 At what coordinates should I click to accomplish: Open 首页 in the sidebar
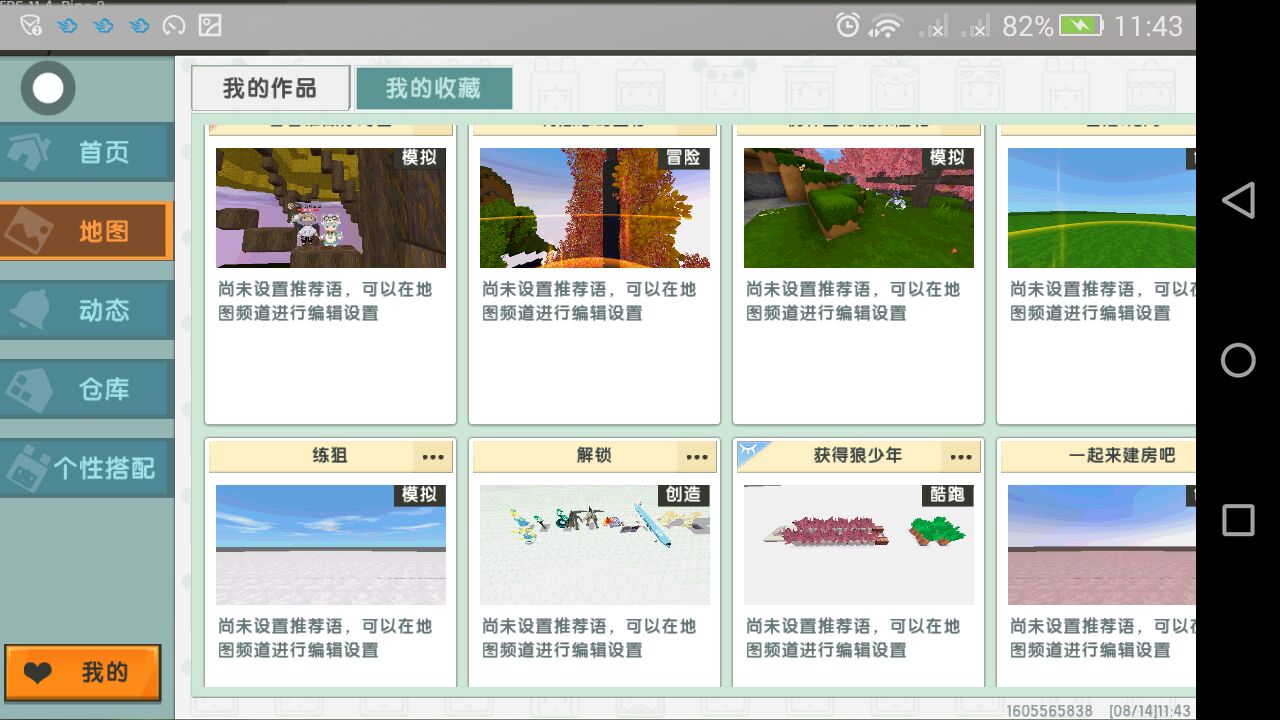(87, 152)
